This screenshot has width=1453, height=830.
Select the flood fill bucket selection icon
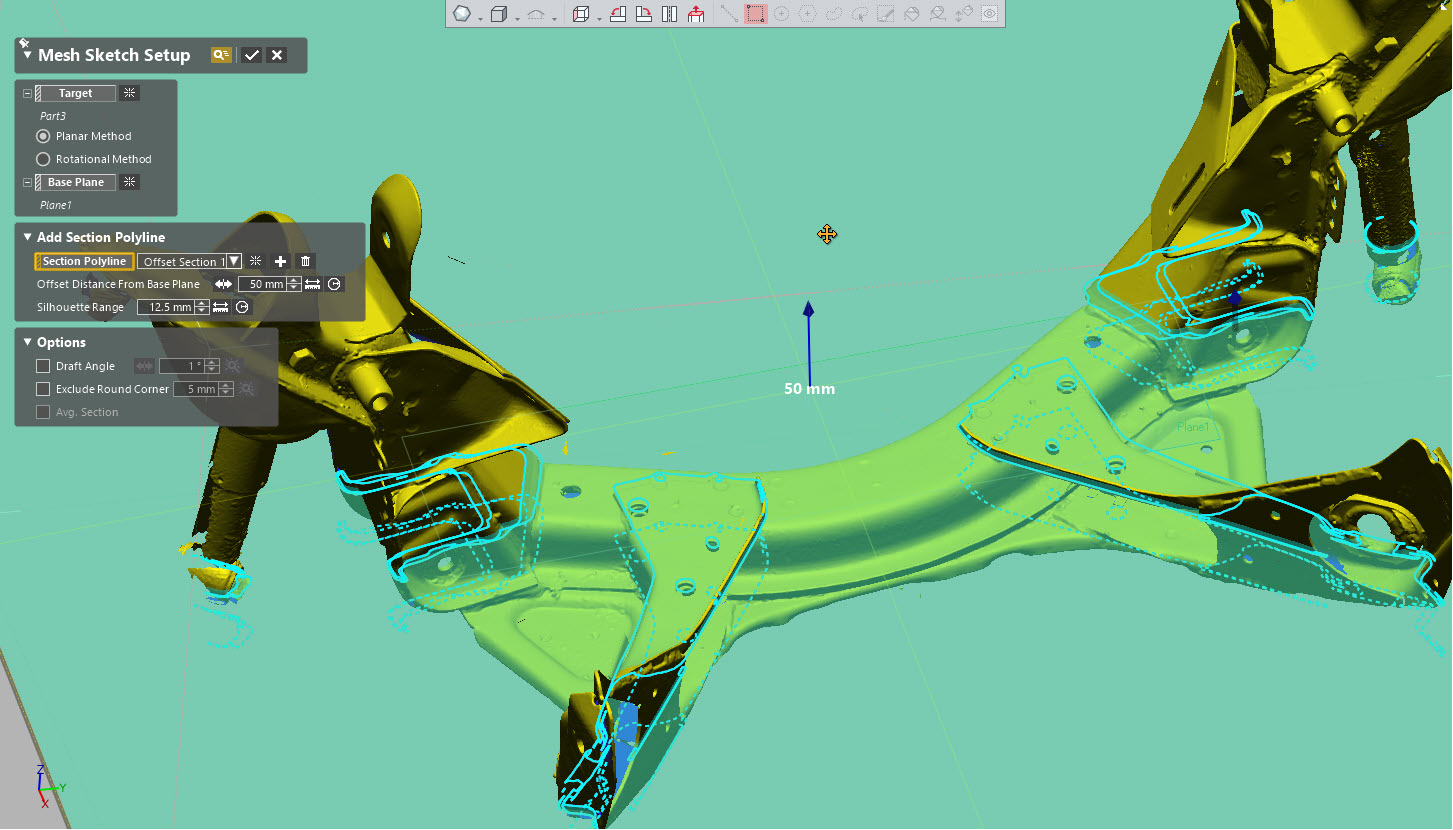click(x=911, y=14)
